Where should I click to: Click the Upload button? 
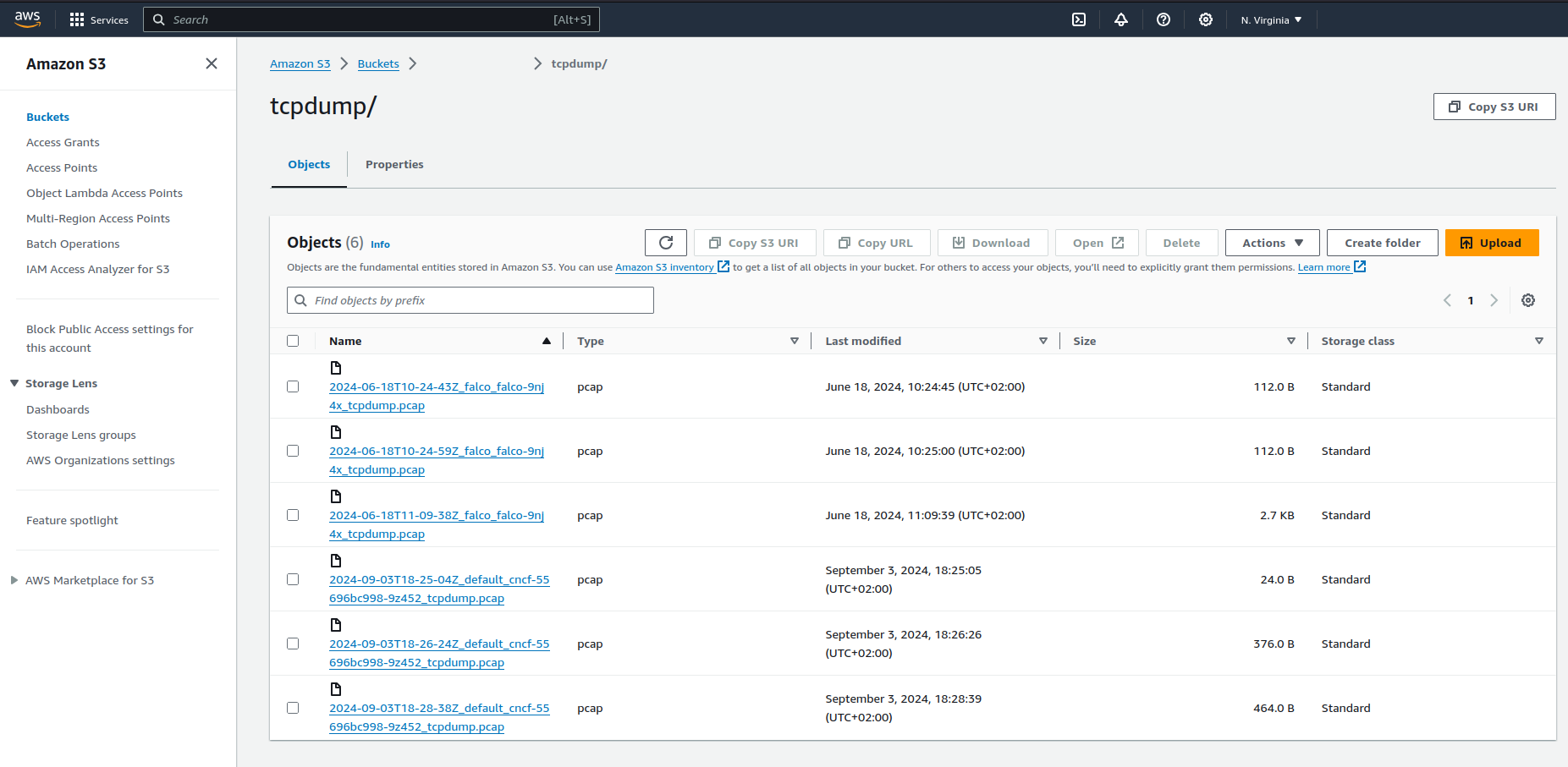[x=1492, y=243]
